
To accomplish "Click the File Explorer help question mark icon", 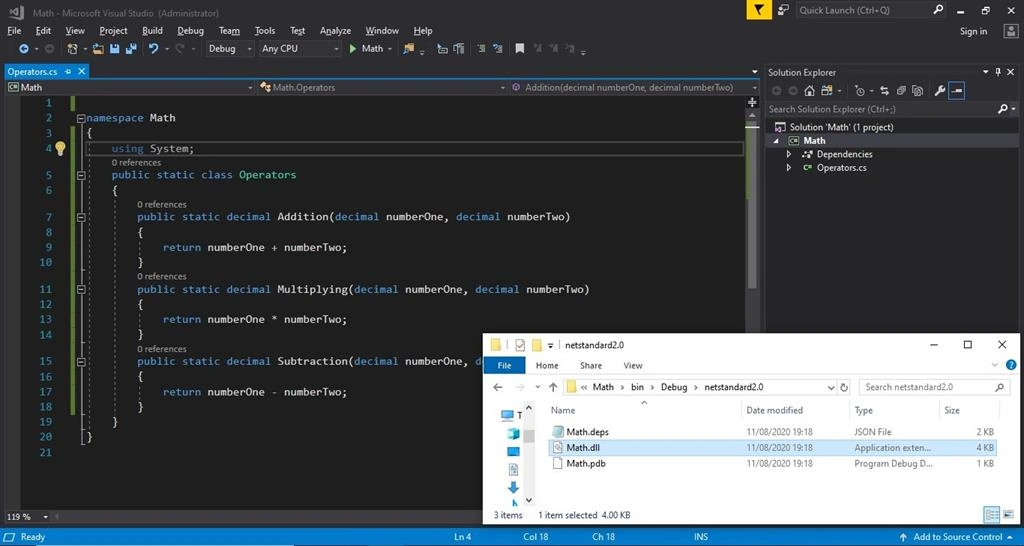I will [1011, 365].
